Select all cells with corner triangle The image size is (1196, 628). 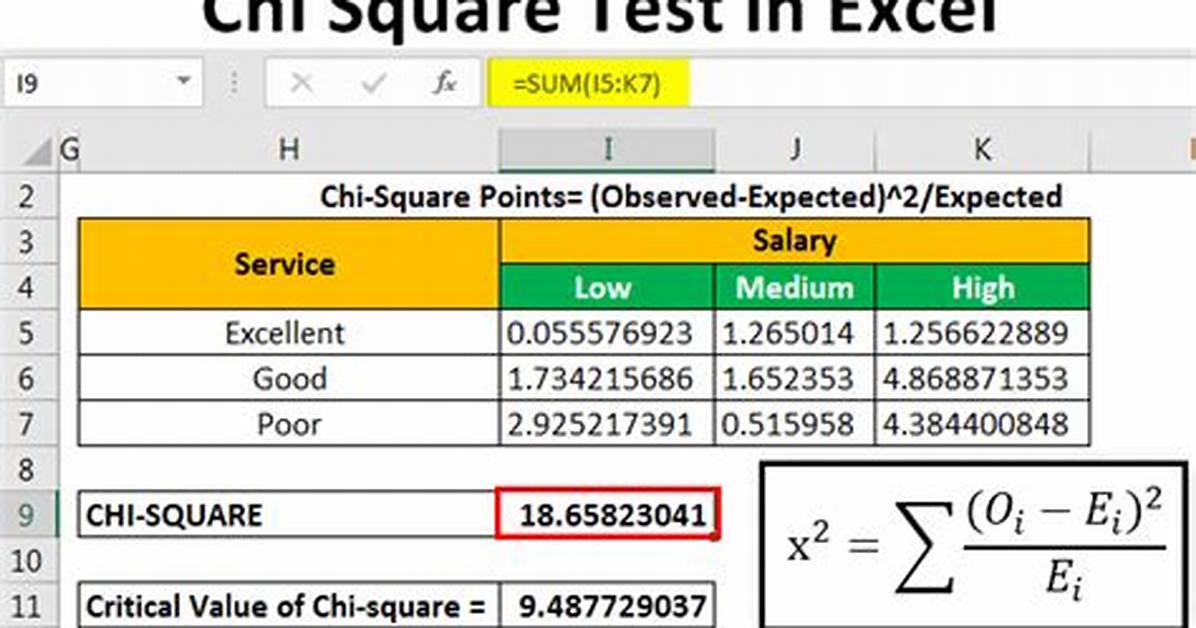pos(37,150)
